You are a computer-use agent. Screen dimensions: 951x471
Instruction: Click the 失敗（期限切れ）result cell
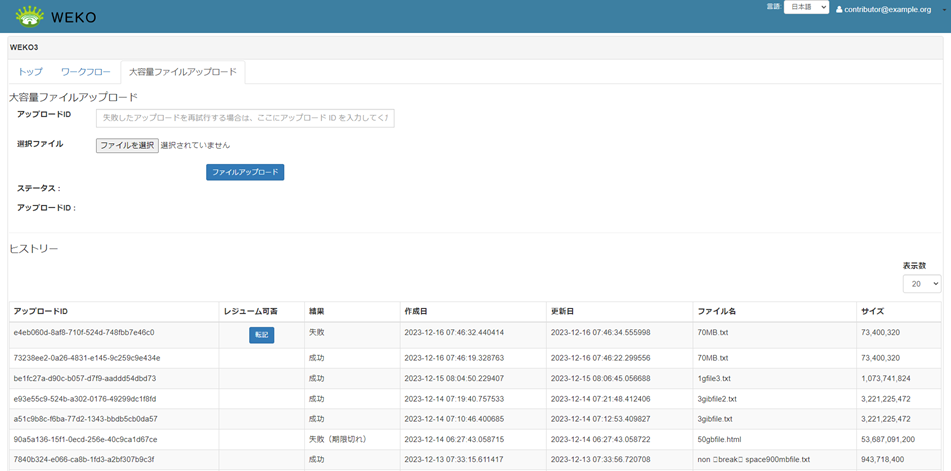tap(339, 439)
